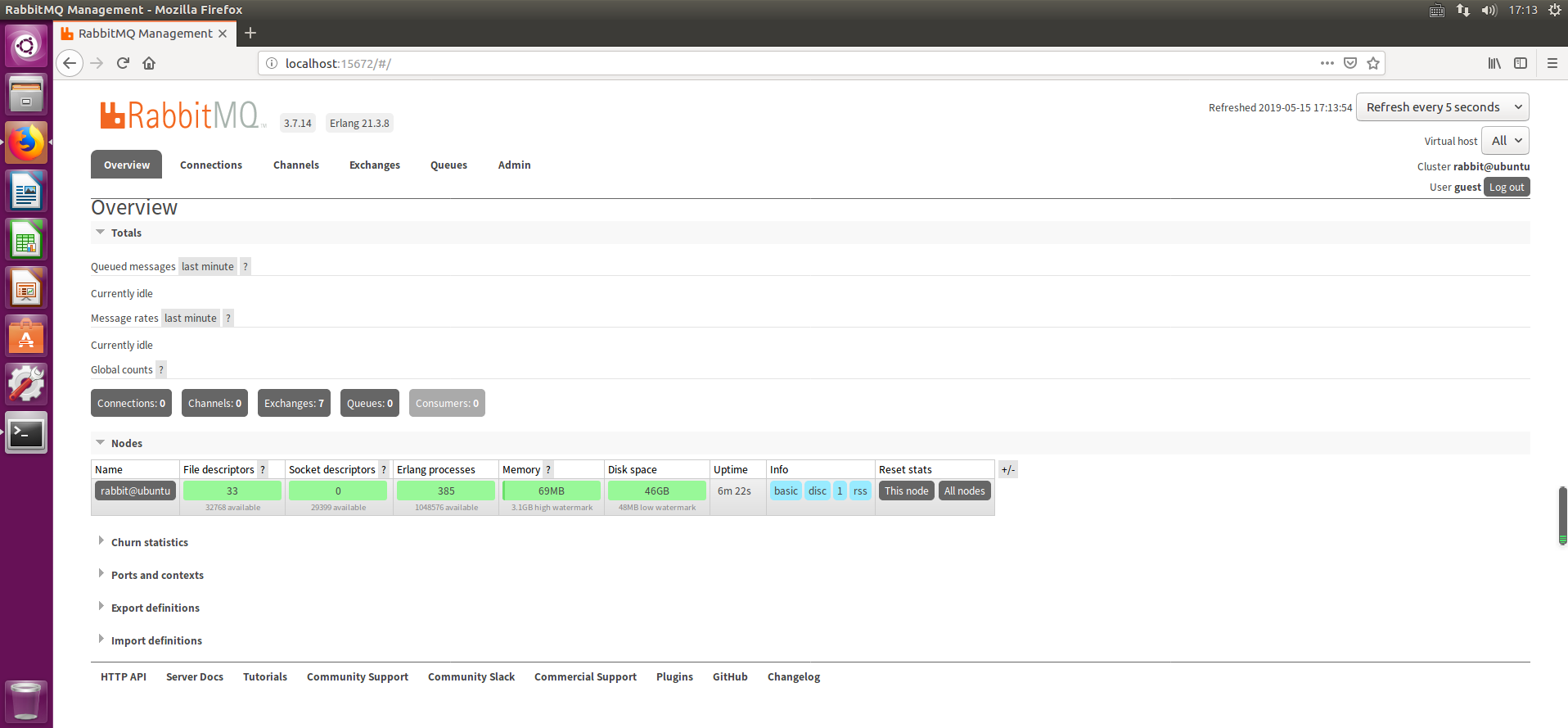Launch LibreOffice Writer from the dock
Screen dimensions: 1568x728
point(26,191)
